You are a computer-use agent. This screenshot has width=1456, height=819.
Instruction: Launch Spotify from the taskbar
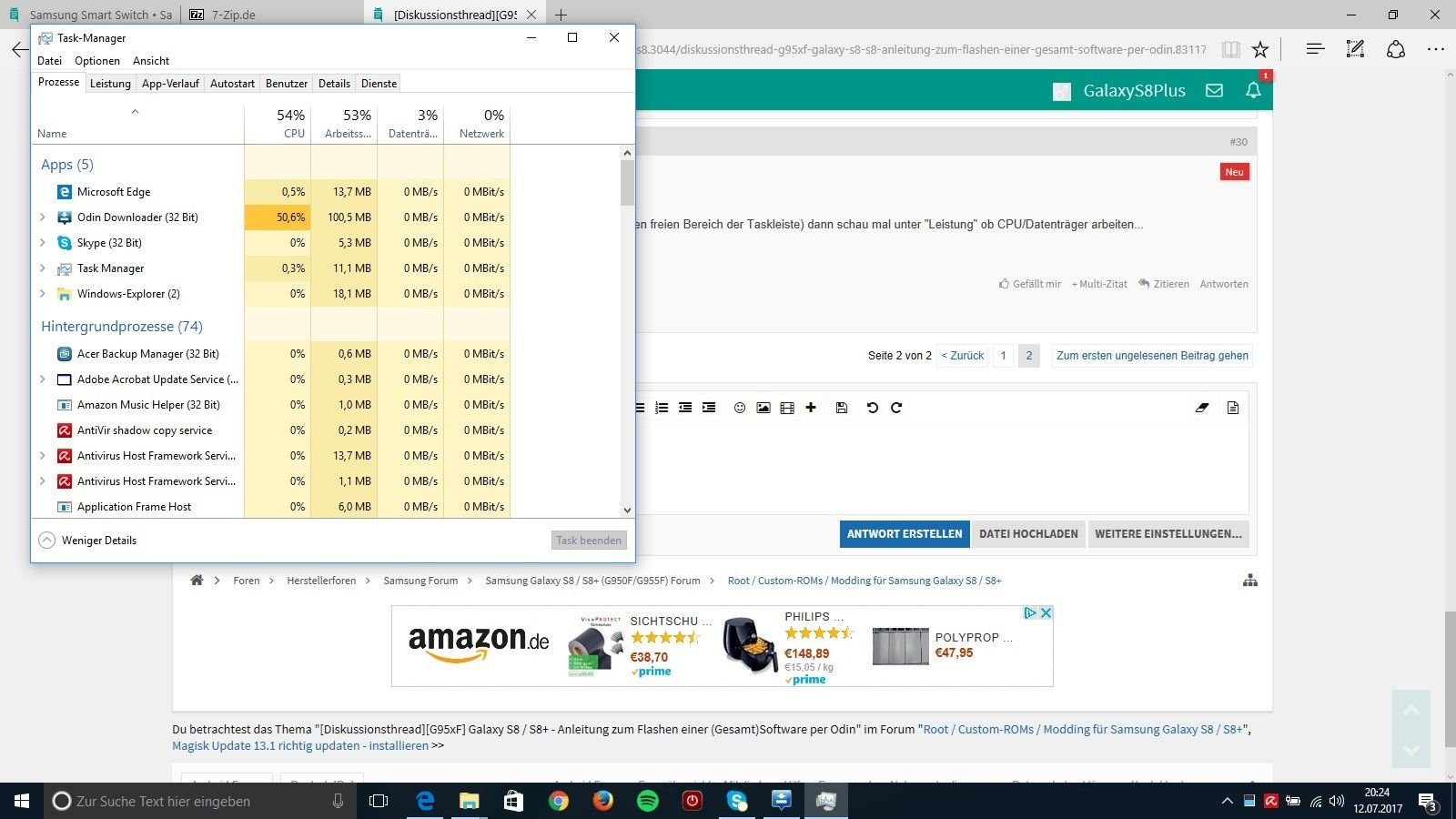click(x=648, y=801)
